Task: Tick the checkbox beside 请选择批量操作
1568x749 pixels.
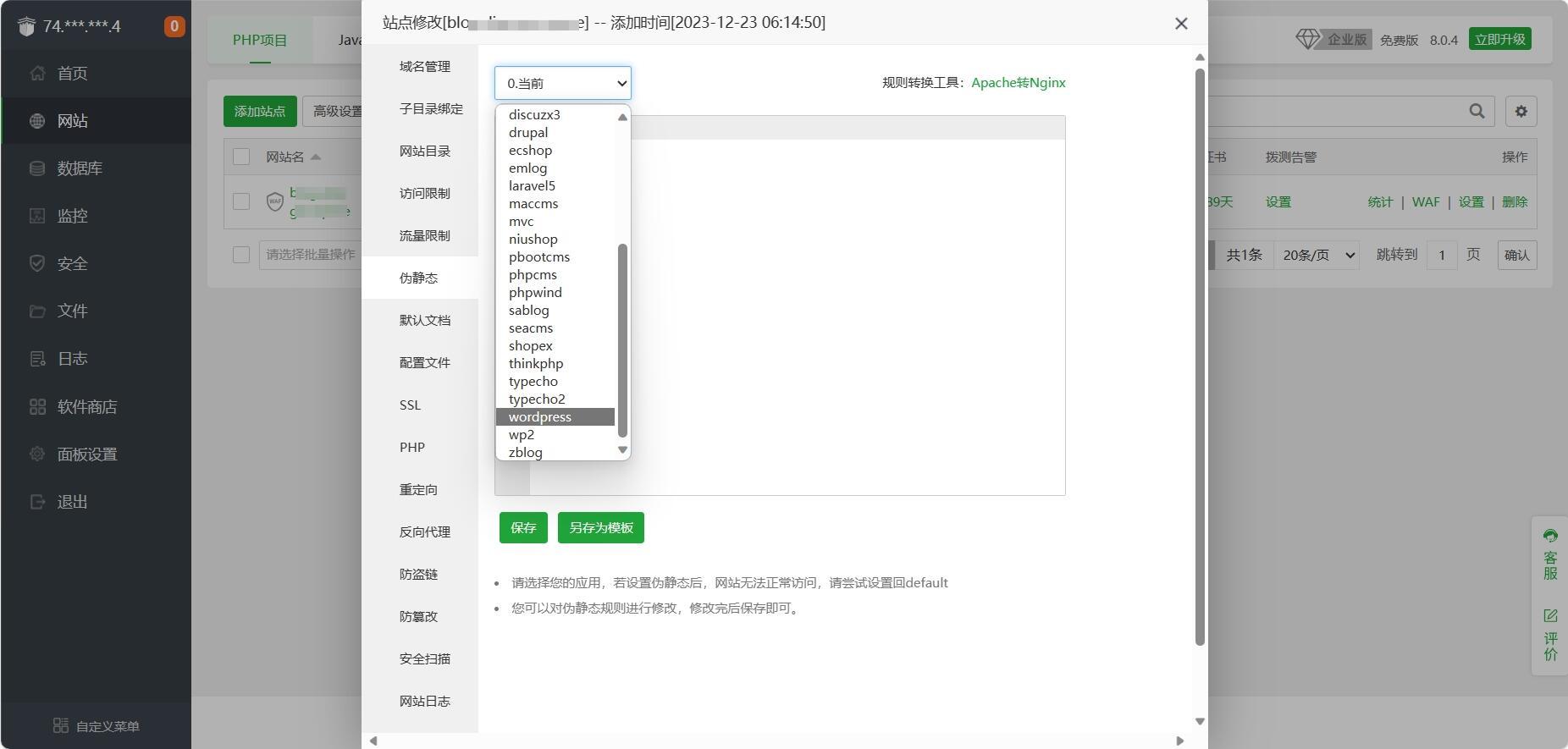Action: coord(241,255)
